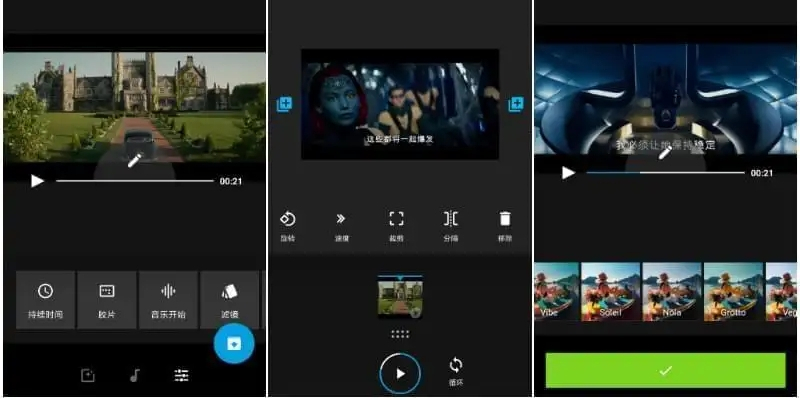Tap the right blue add-clip icon beside preview
Viewport: 800px width, 400px height.
(516, 105)
